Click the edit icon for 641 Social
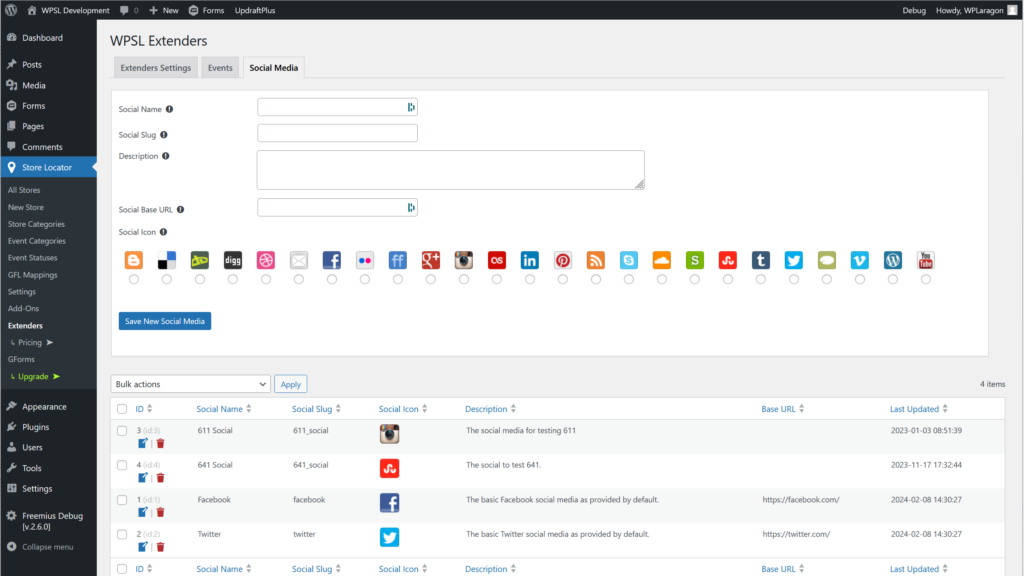1024x576 pixels. pyautogui.click(x=142, y=478)
